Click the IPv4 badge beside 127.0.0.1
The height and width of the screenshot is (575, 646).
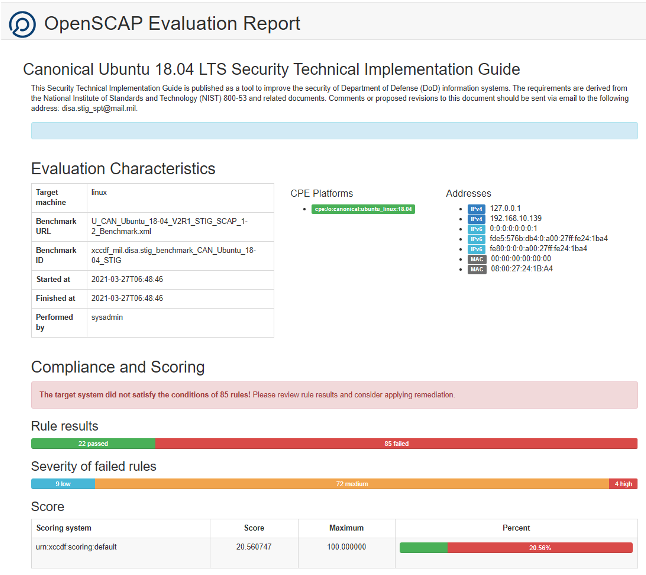[x=476, y=209]
